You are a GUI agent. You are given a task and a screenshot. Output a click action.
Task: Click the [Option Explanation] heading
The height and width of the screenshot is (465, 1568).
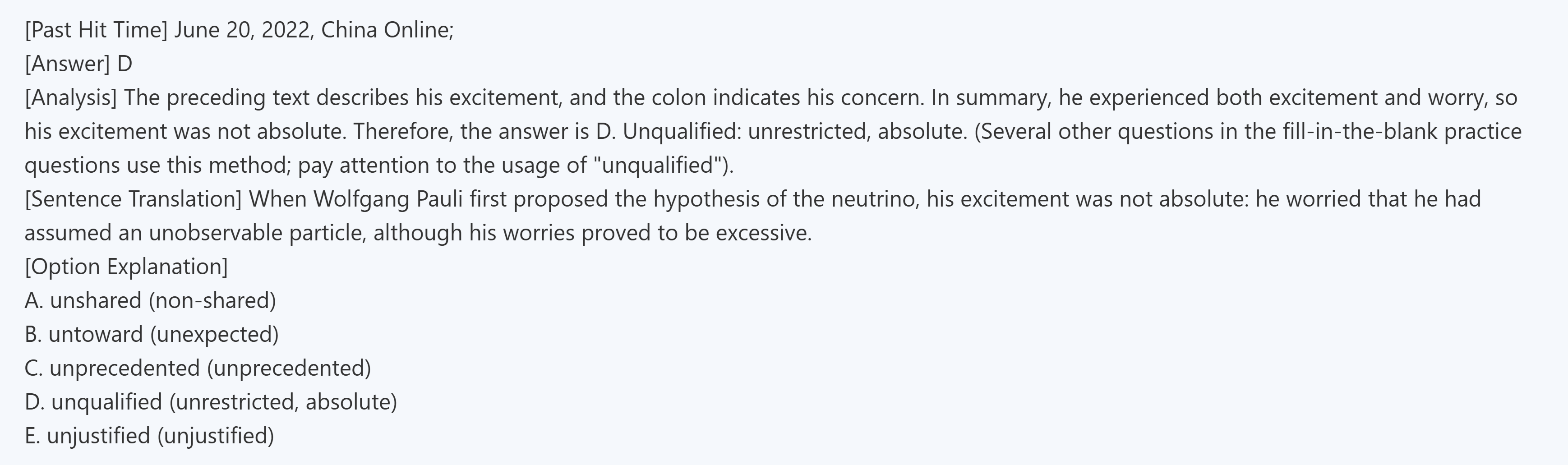pos(126,267)
